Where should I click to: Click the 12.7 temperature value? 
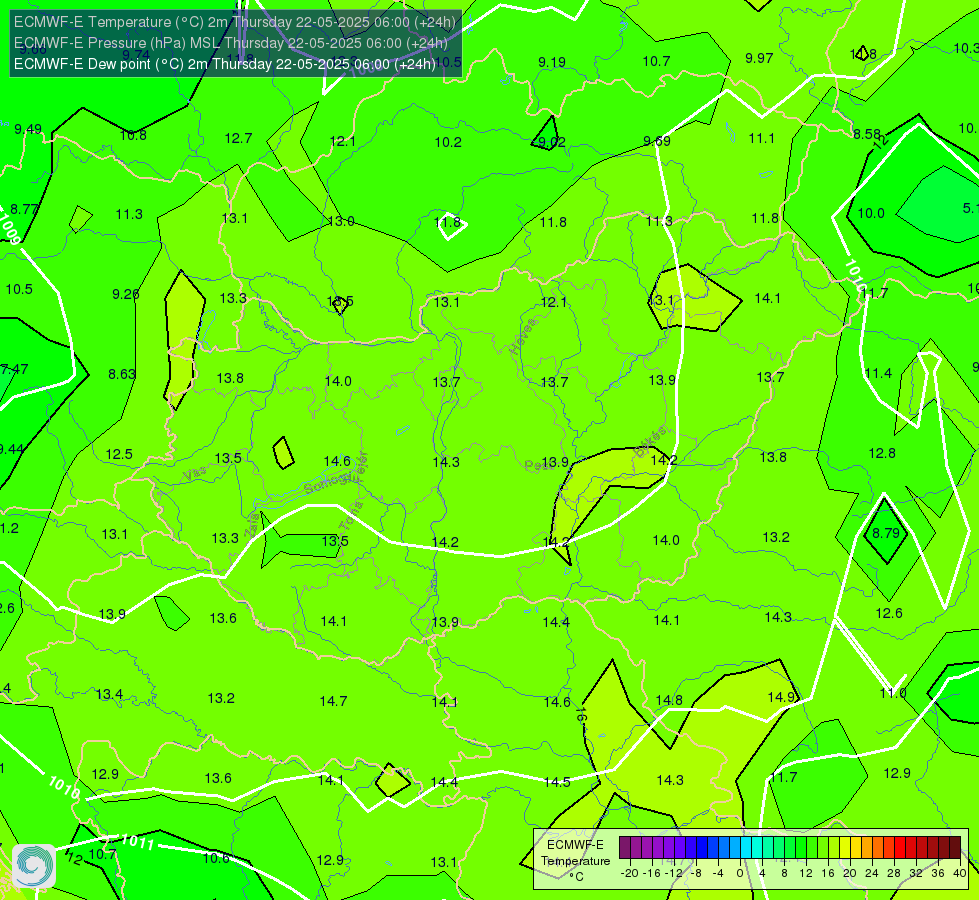[239, 138]
